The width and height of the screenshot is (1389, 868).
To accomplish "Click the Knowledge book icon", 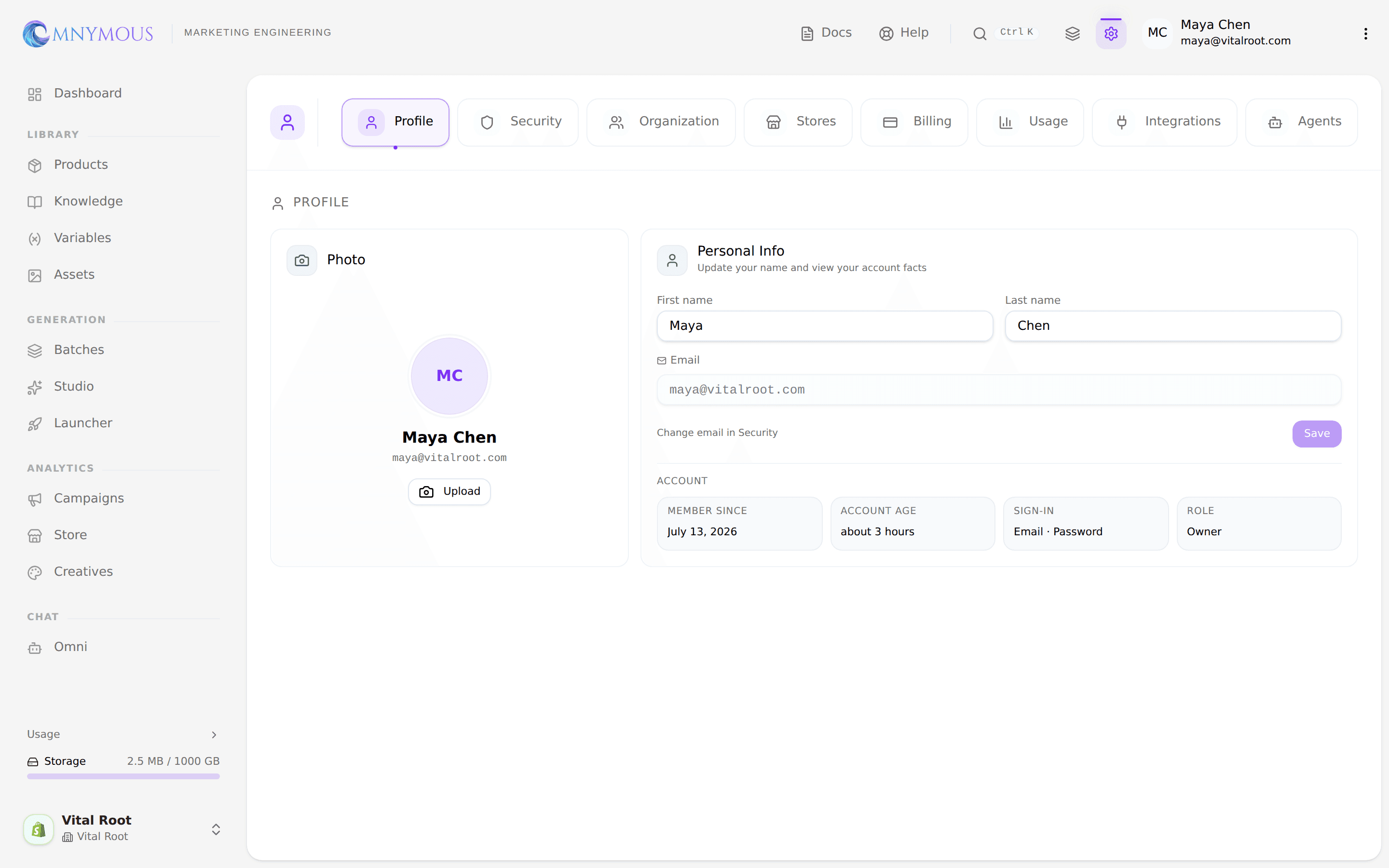I will 35,202.
